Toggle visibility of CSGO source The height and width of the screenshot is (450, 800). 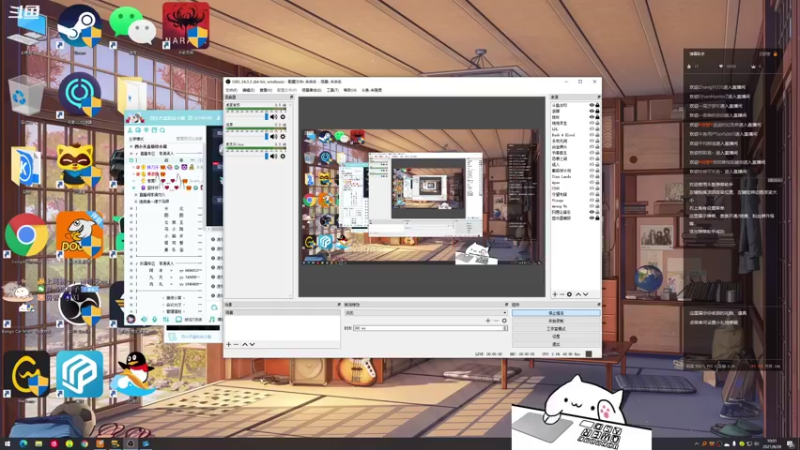pos(592,188)
